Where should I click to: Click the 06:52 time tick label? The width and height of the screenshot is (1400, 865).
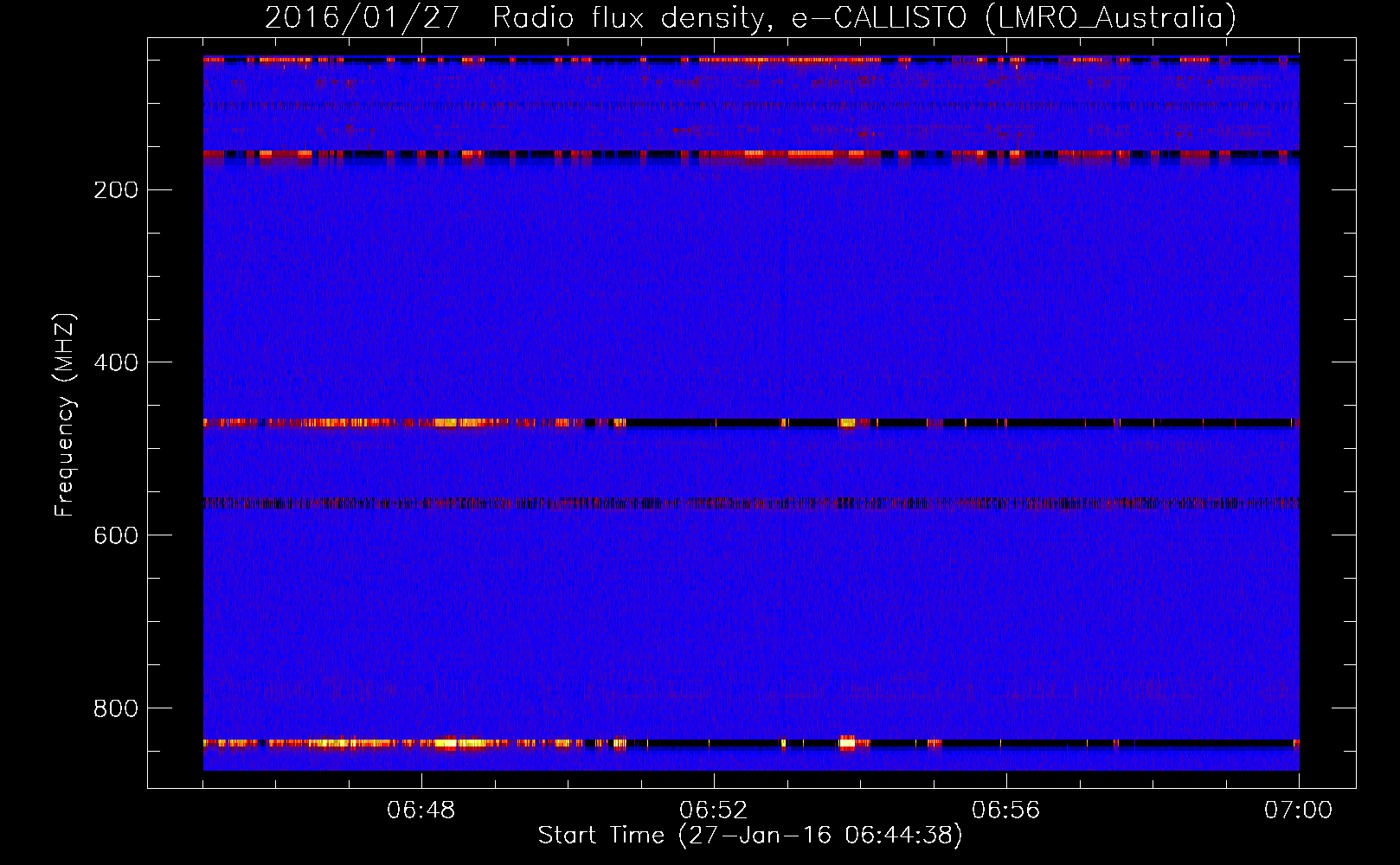714,811
